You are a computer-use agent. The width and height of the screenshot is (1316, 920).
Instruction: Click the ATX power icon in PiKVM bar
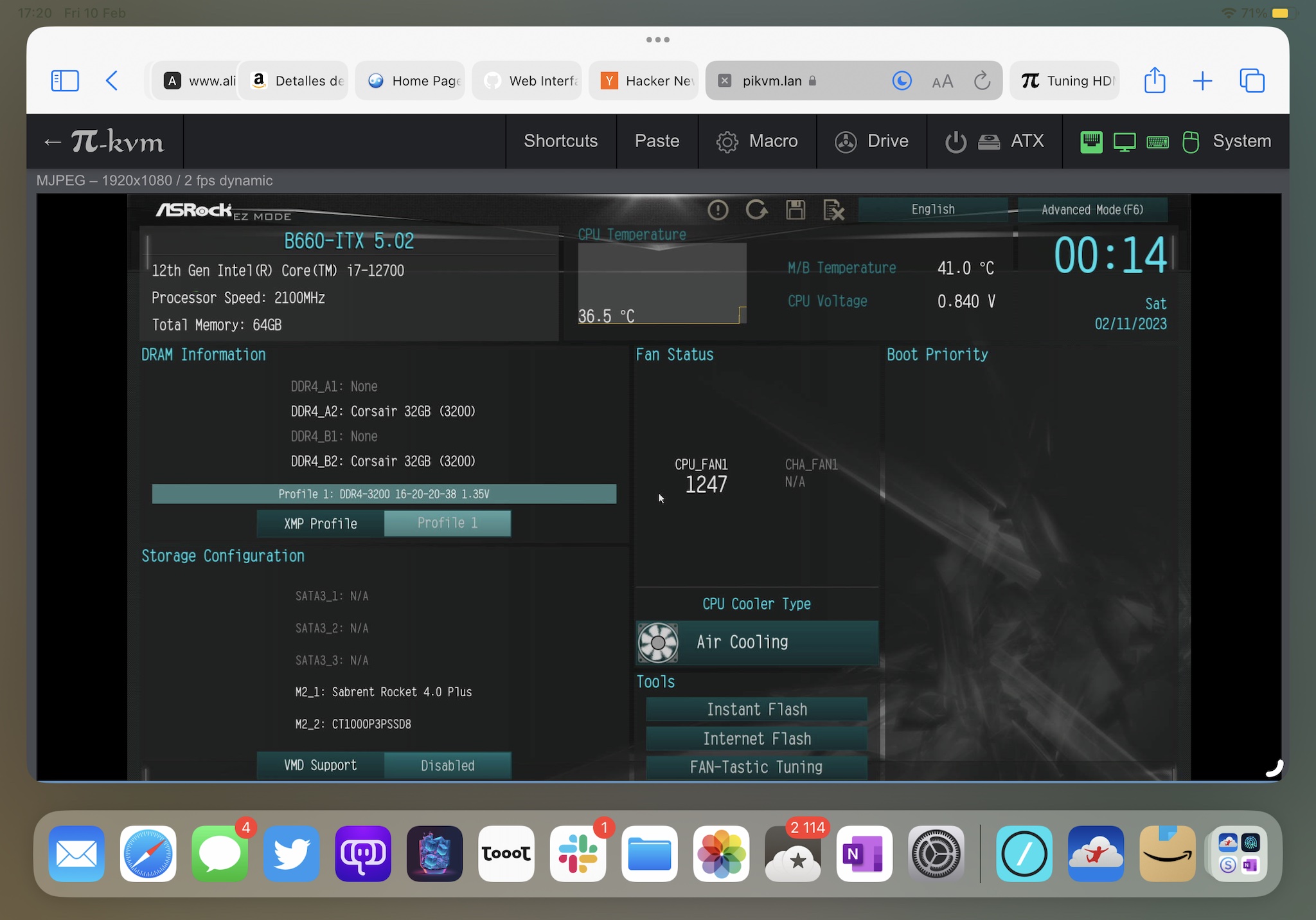point(956,141)
